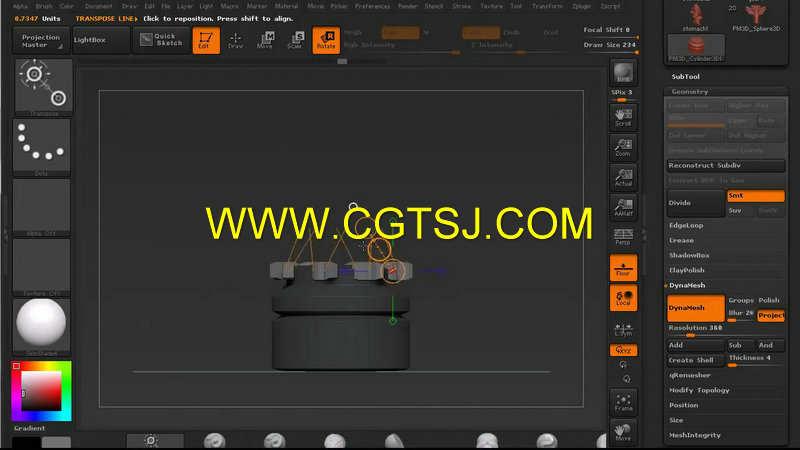Select the Rotate transpose tool

326,40
